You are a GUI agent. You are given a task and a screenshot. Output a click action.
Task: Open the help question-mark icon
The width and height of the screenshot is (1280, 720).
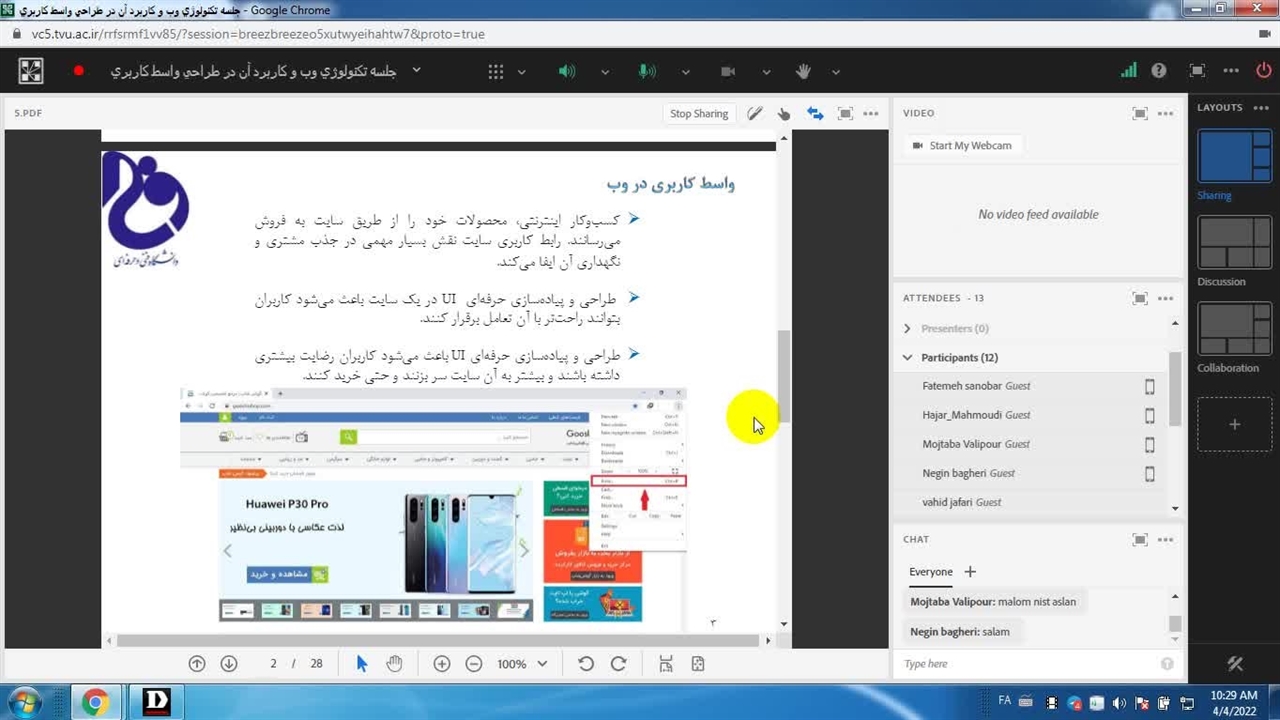point(1158,71)
